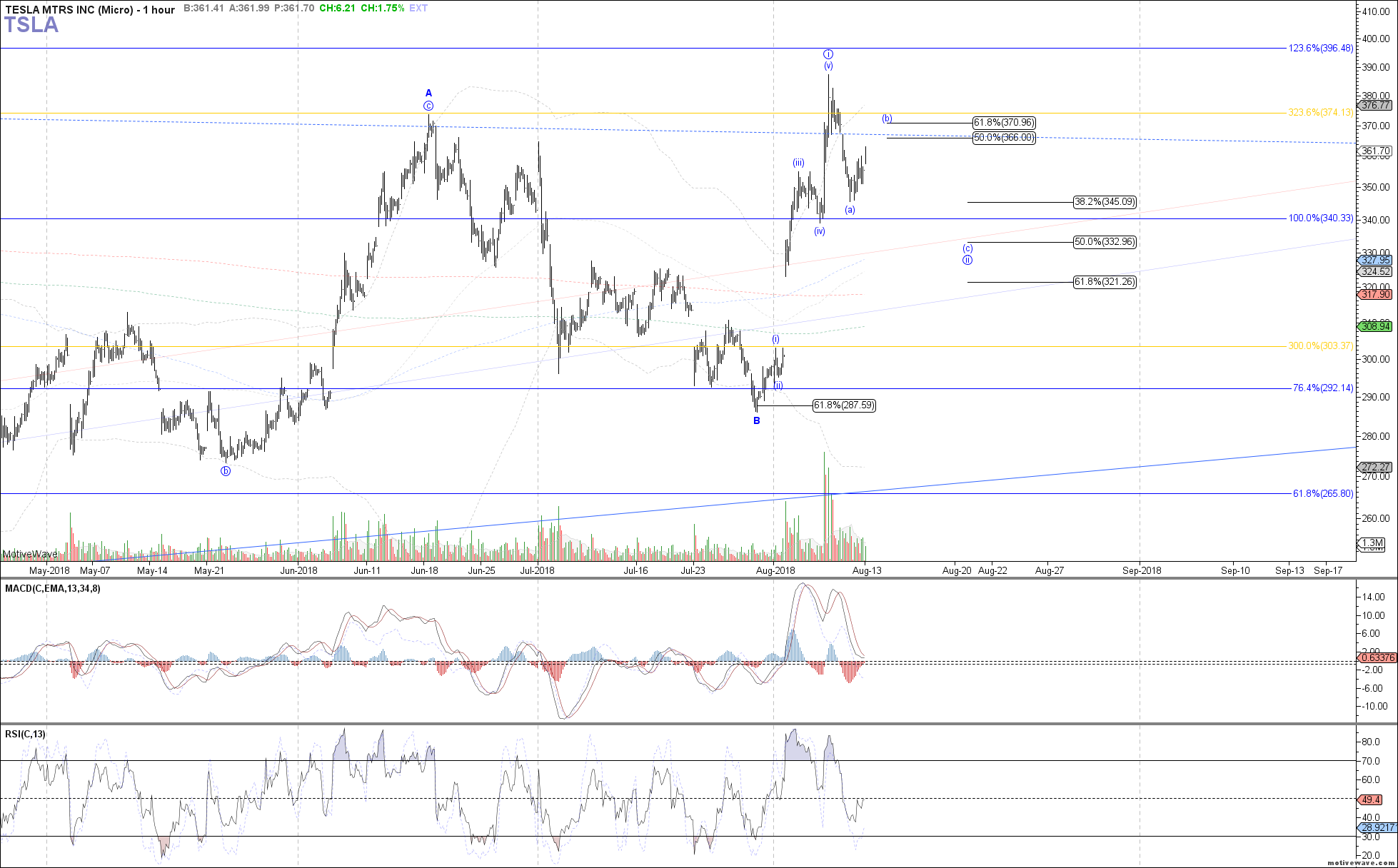Image resolution: width=1398 pixels, height=868 pixels.
Task: Click the red '317.90' price axis tag
Action: [x=1375, y=294]
